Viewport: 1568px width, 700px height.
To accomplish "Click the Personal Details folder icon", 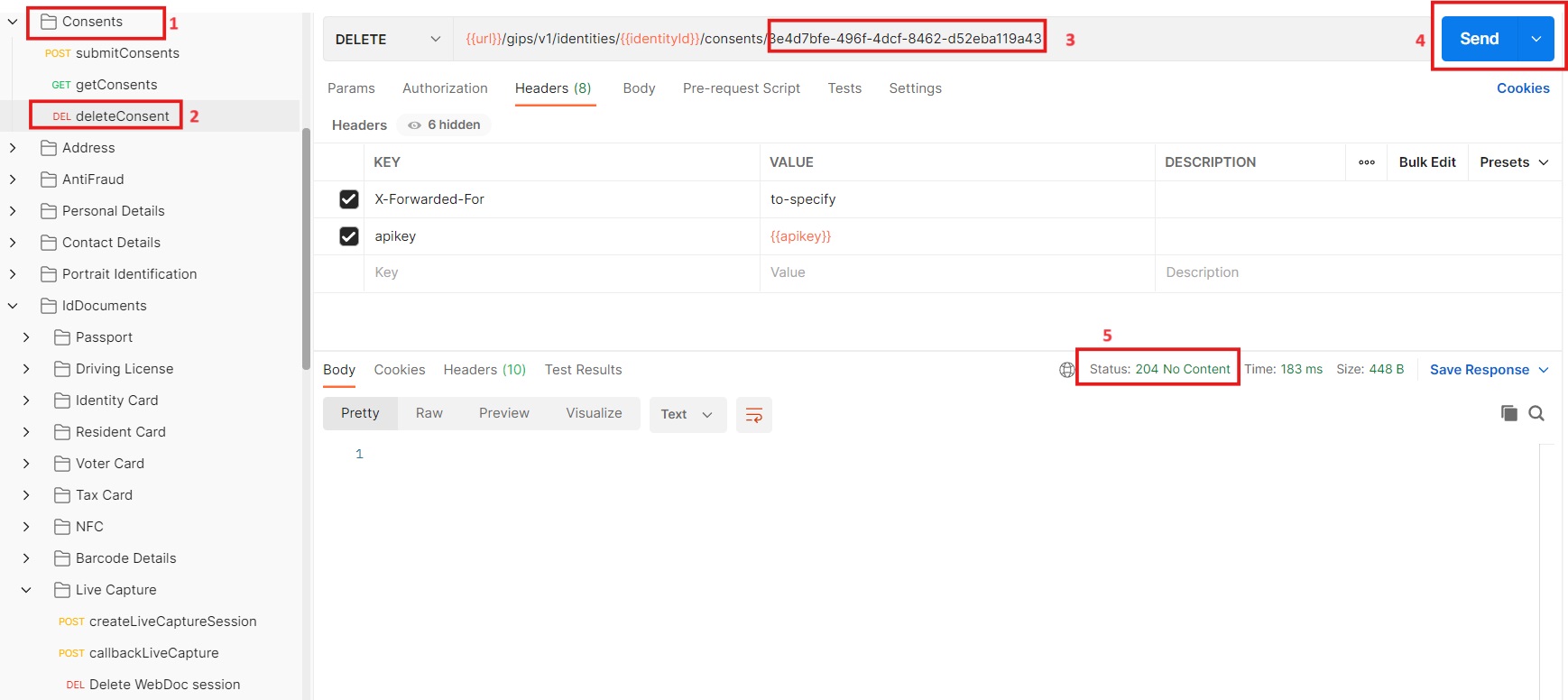I will coord(49,211).
